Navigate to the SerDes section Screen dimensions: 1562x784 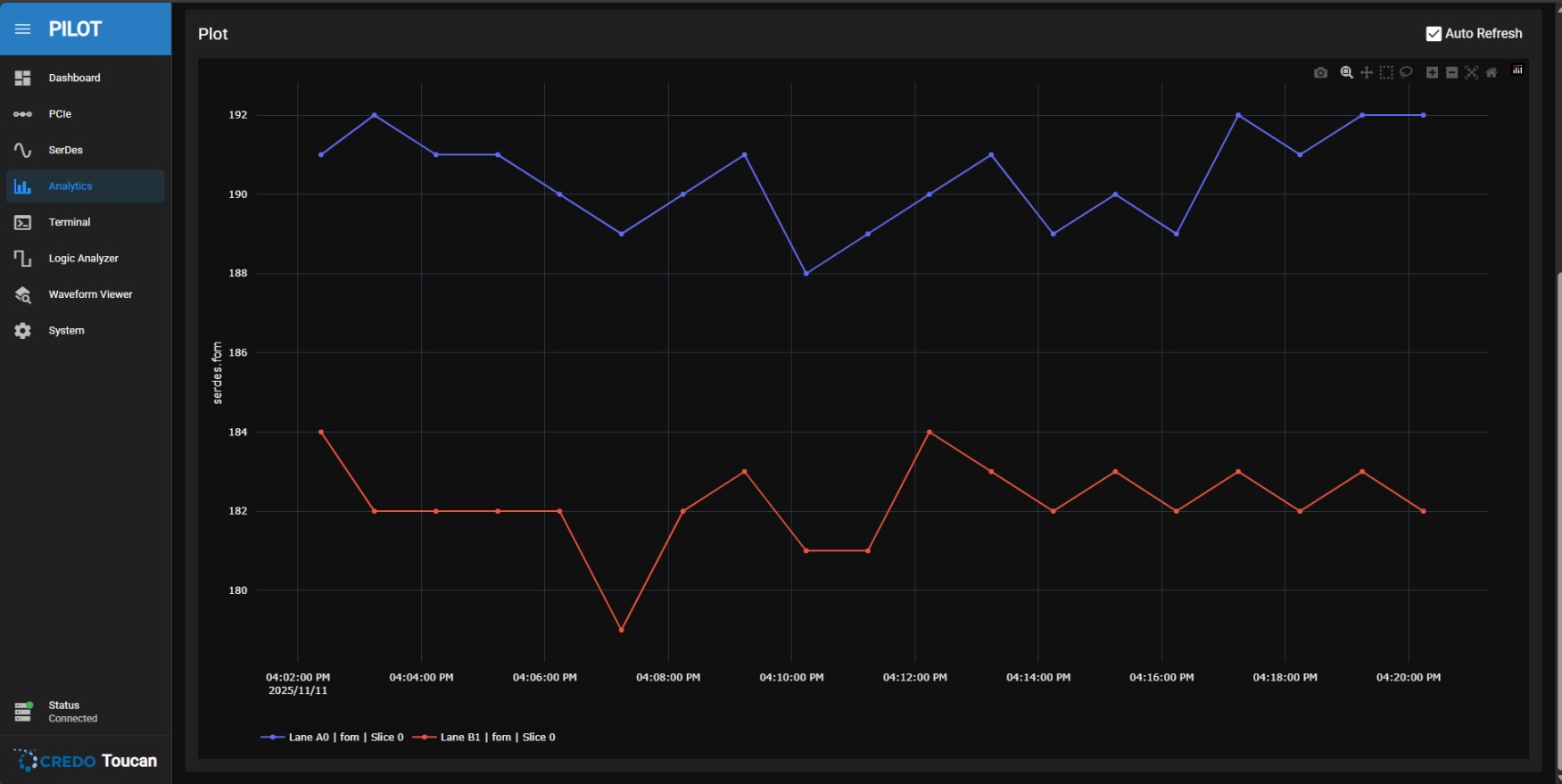coord(65,150)
